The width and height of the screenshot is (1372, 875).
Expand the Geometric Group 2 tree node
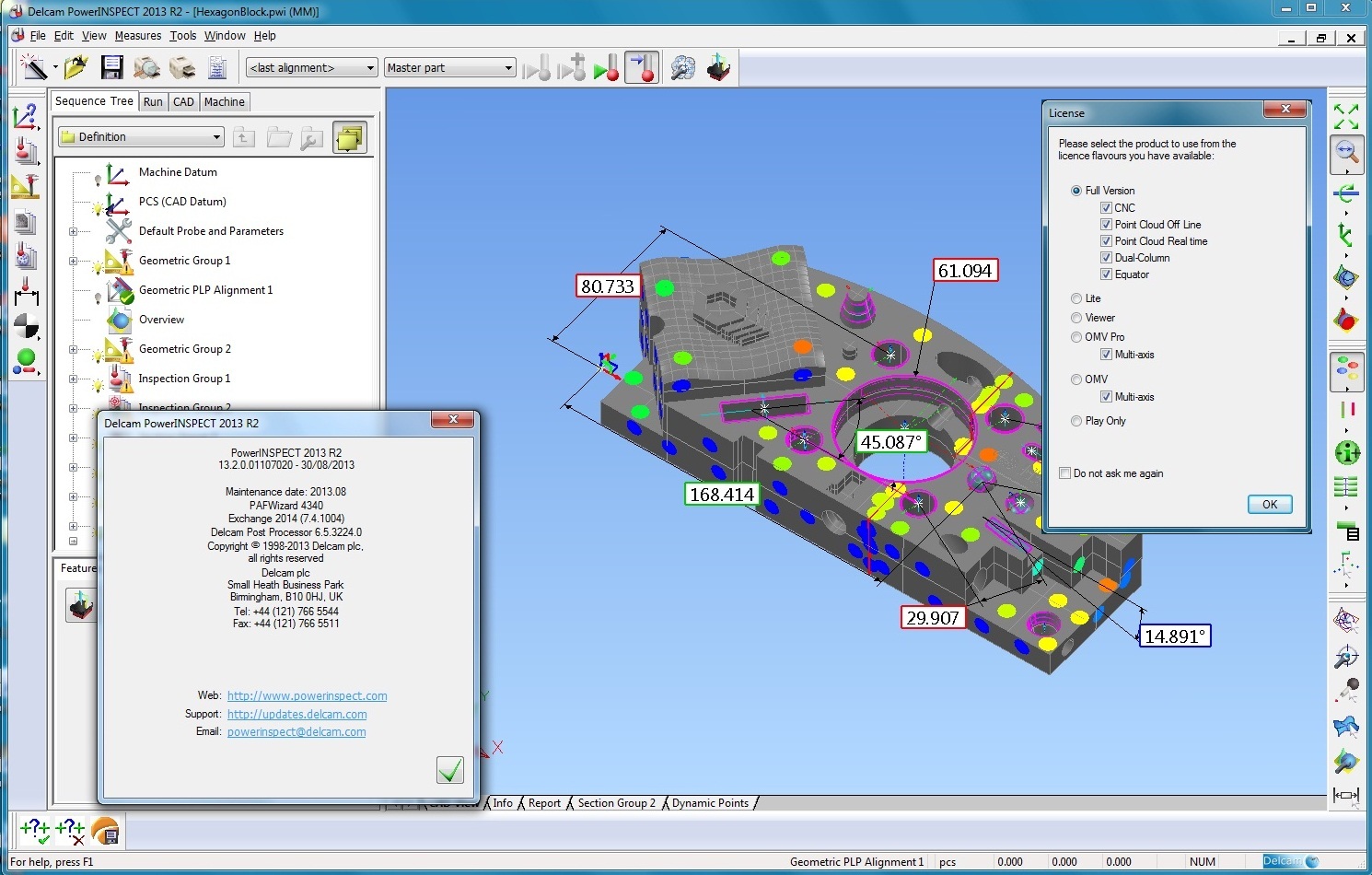coord(73,350)
